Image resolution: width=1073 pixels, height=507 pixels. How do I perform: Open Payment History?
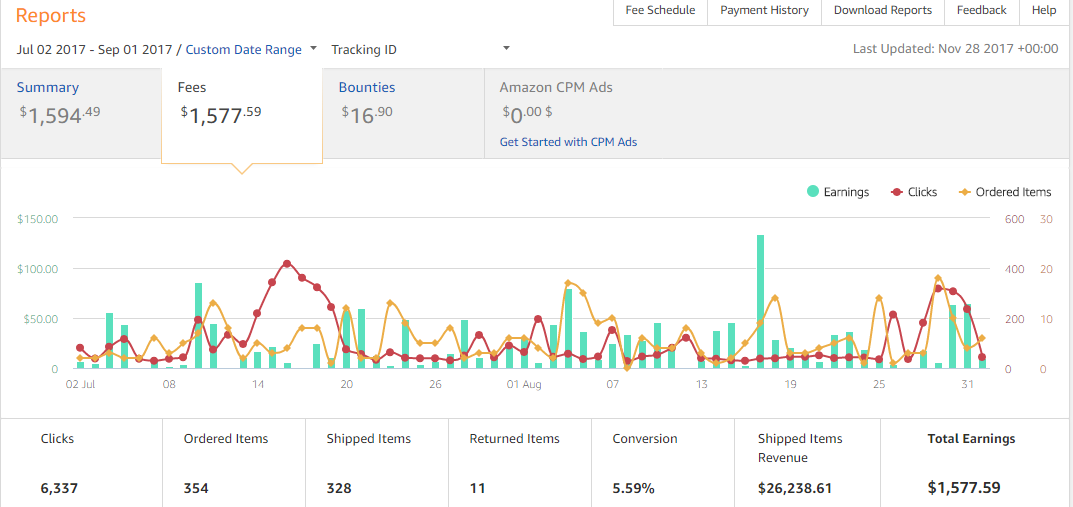pyautogui.click(x=764, y=10)
